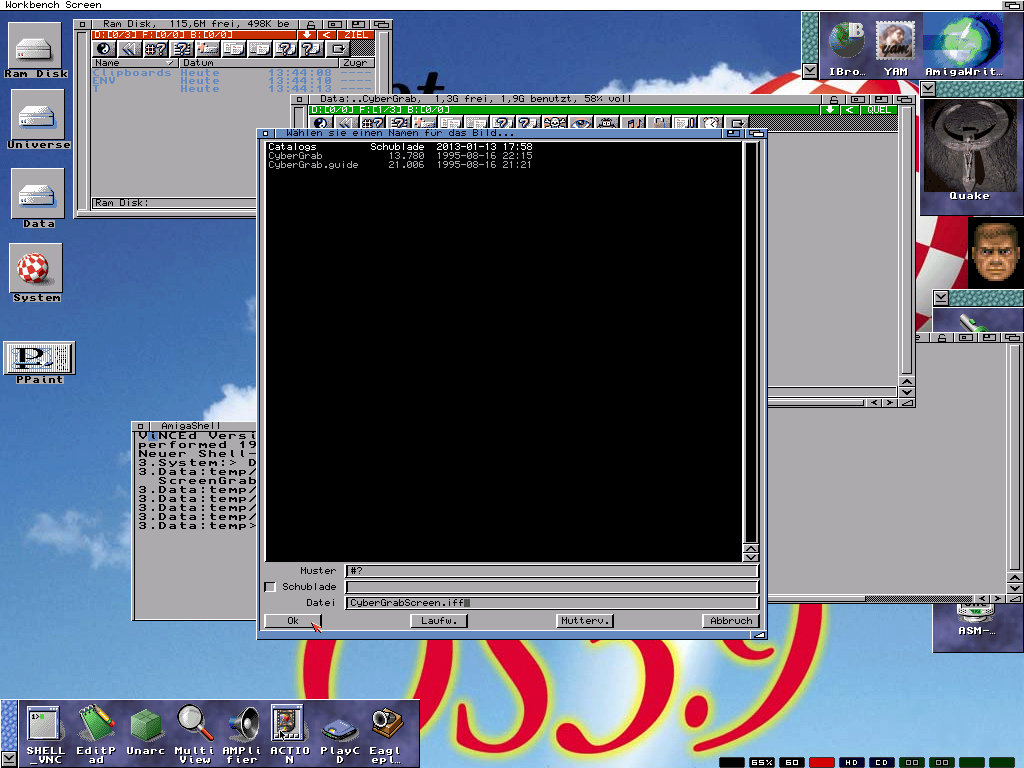The image size is (1024, 768).
Task: Click the Abbruch button
Action: point(730,621)
